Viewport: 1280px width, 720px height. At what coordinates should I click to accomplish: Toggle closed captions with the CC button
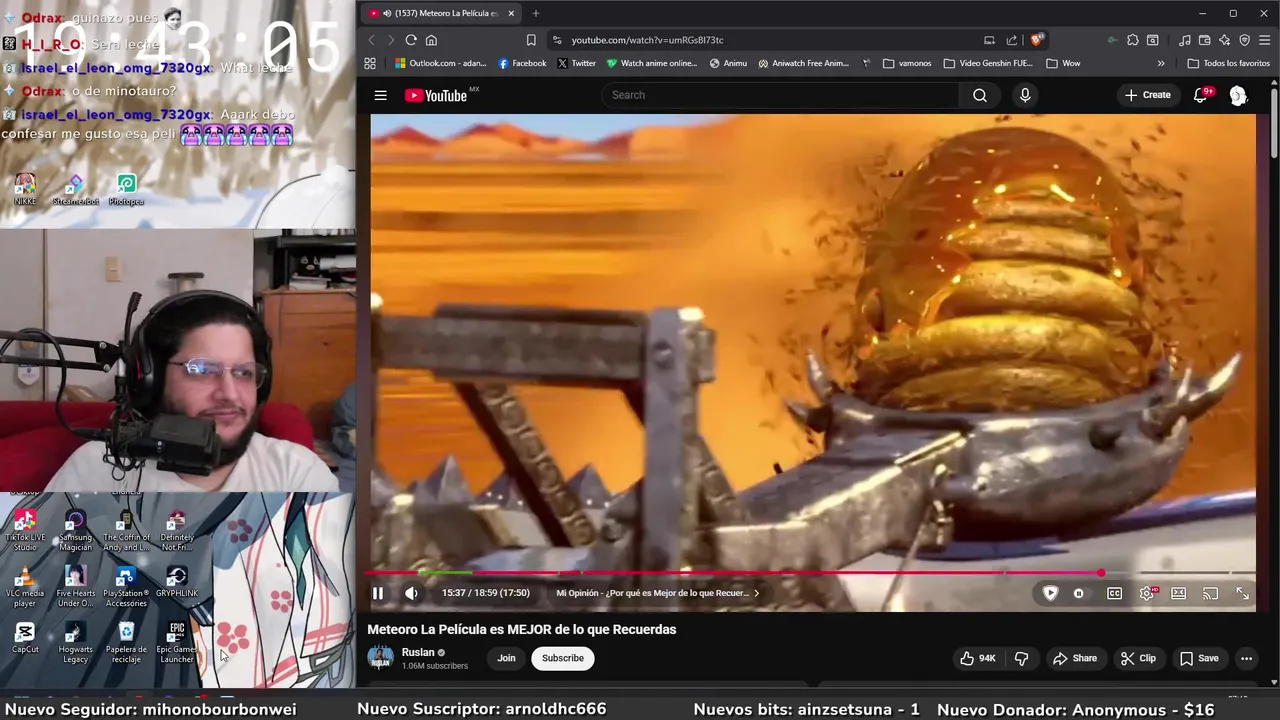(x=1114, y=593)
